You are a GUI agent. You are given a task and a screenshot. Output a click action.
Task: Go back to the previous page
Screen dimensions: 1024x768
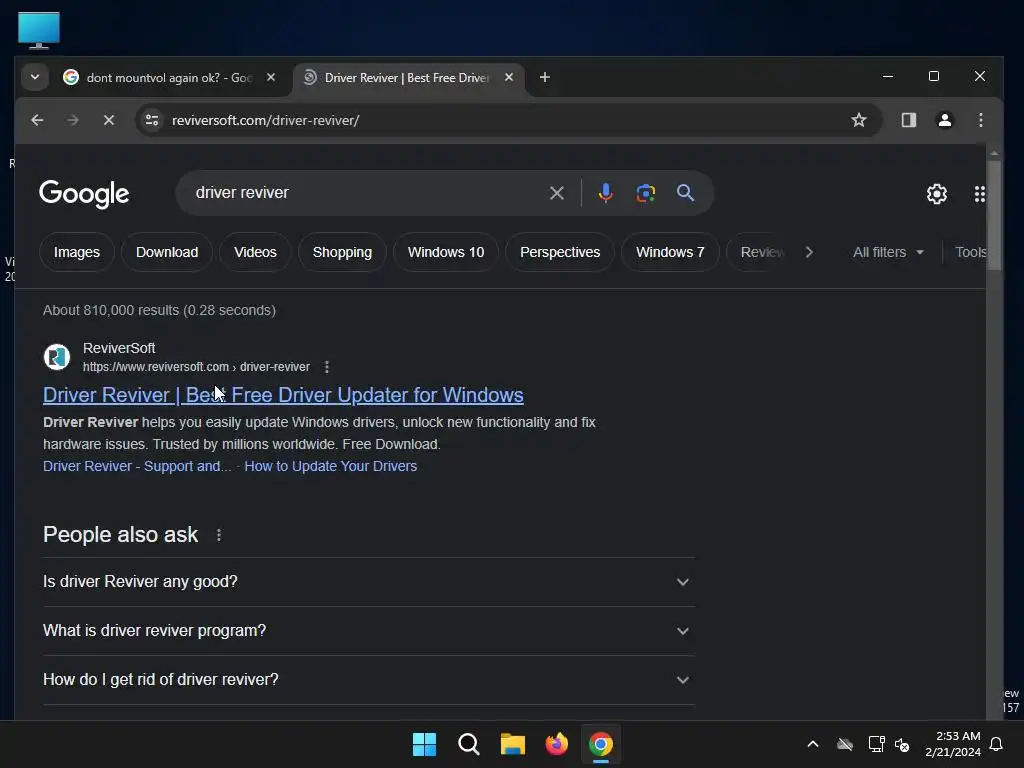coord(37,120)
